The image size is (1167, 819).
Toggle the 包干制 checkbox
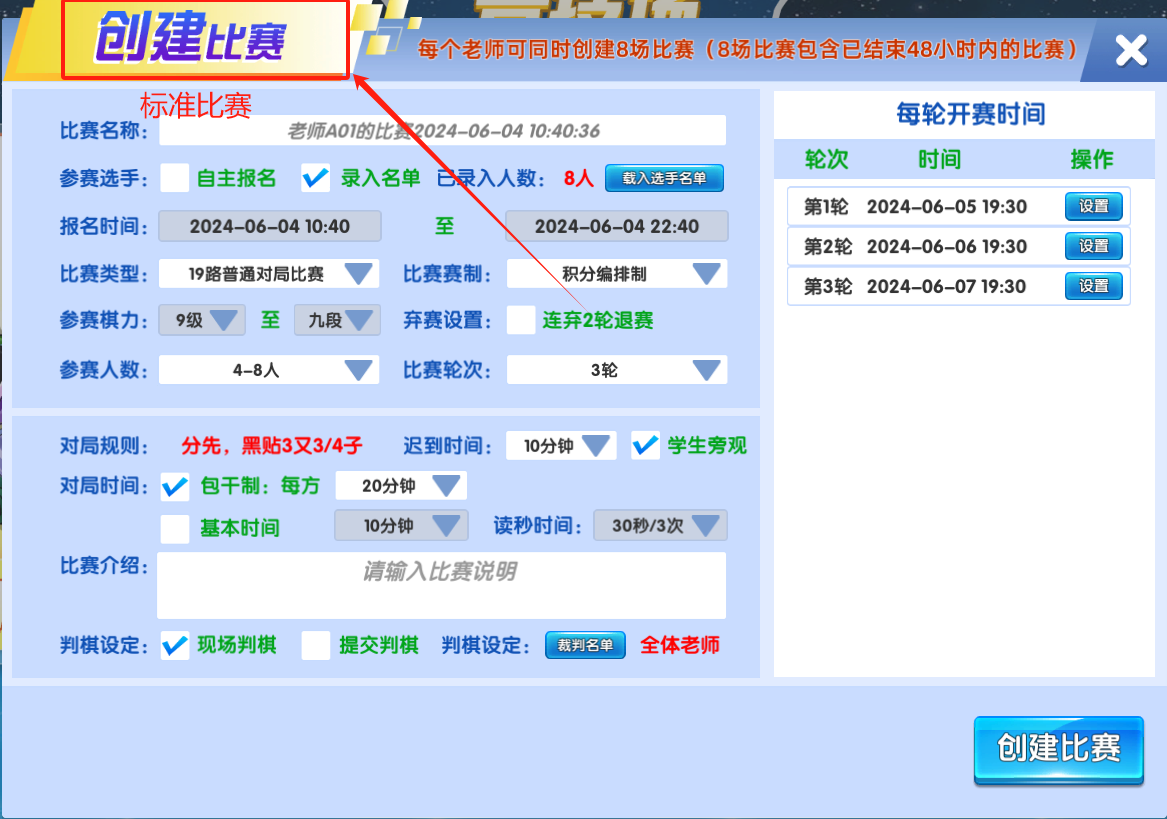tap(175, 487)
